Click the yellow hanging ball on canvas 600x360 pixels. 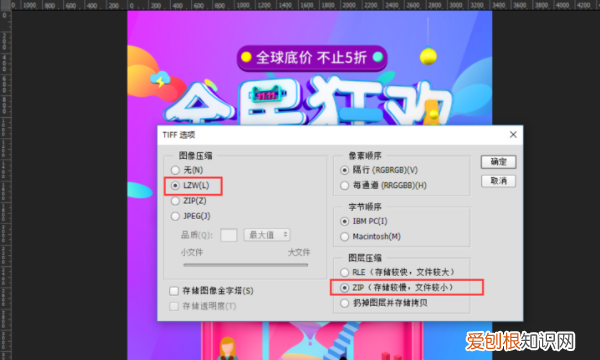point(428,56)
